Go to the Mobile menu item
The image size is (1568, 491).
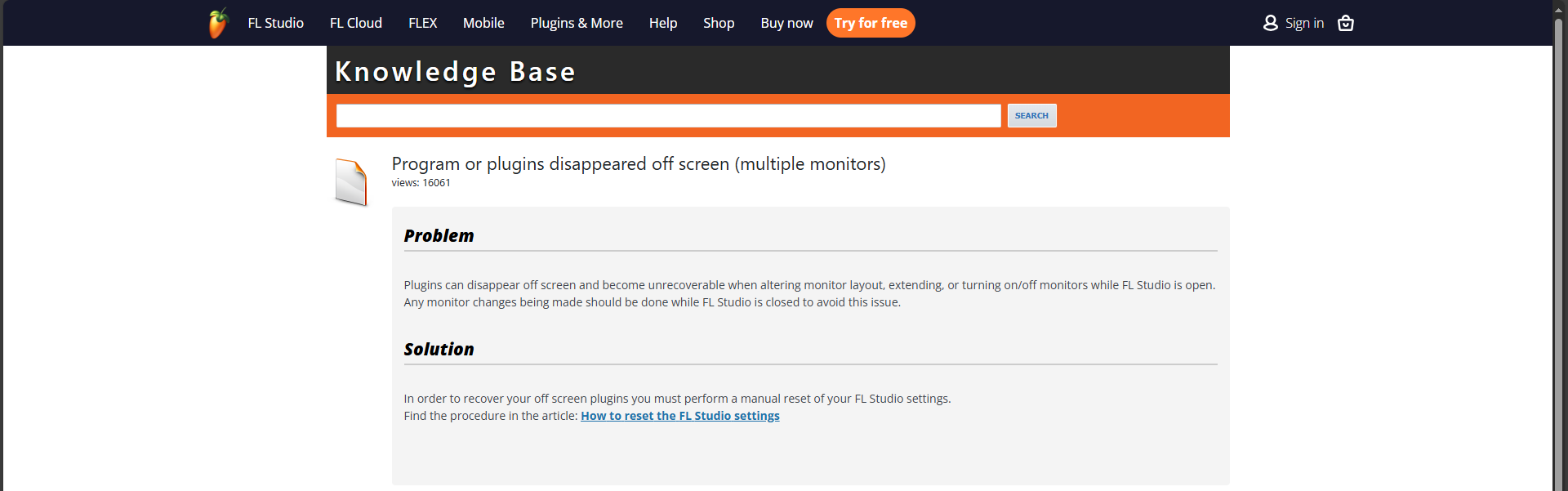tap(483, 23)
